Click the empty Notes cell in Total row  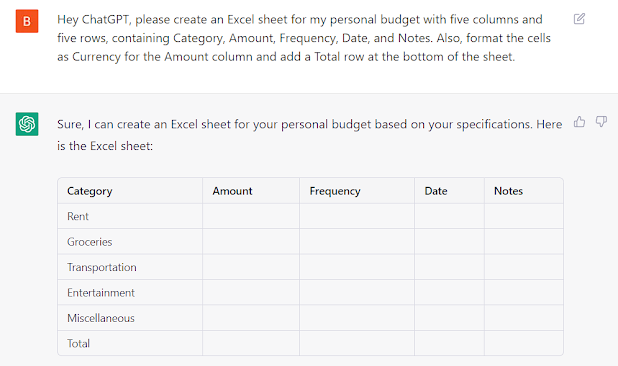tap(523, 343)
